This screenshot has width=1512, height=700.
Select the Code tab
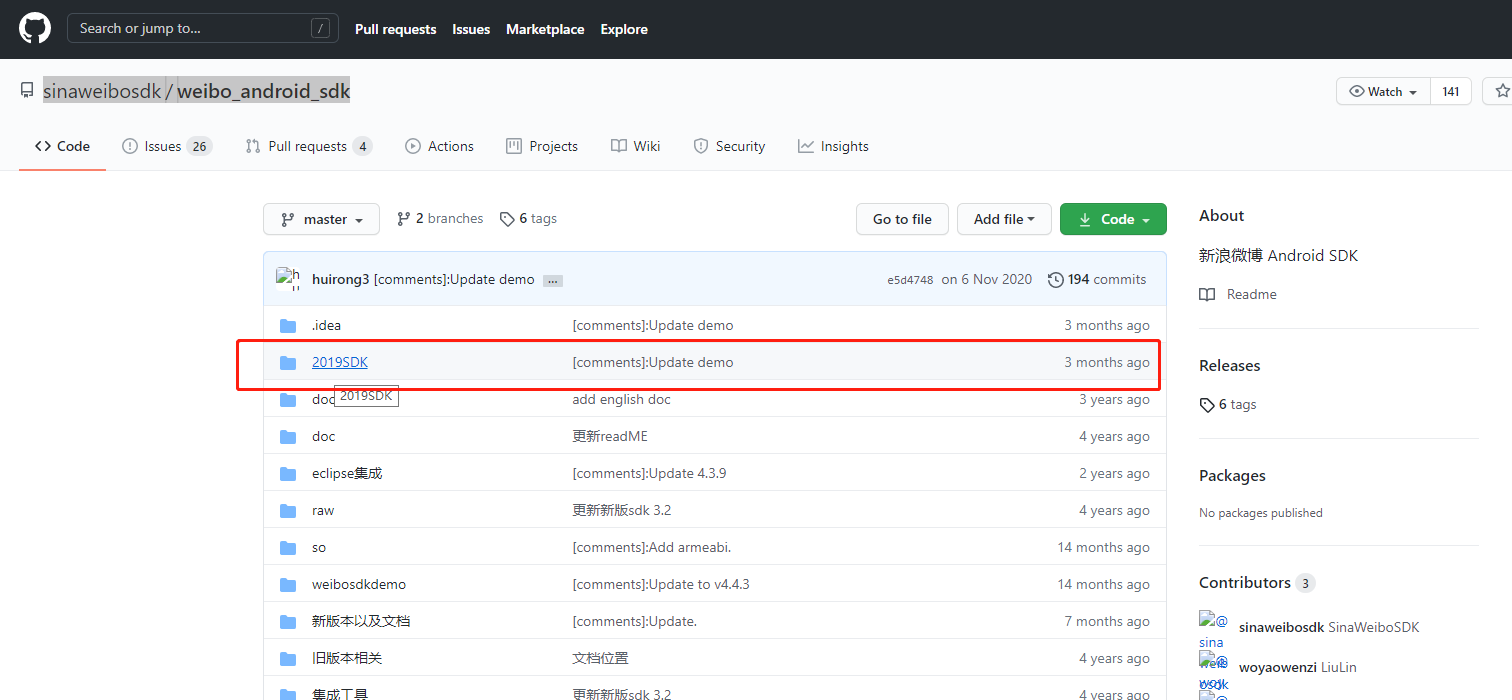(62, 146)
